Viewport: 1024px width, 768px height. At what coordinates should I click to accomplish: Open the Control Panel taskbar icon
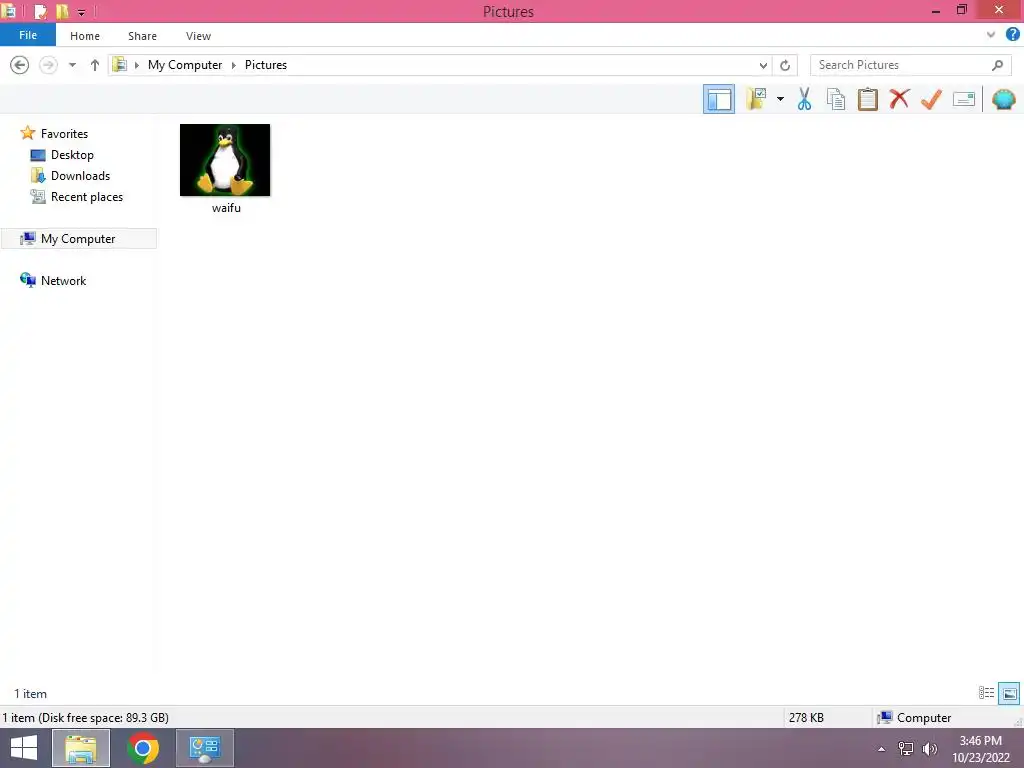205,748
